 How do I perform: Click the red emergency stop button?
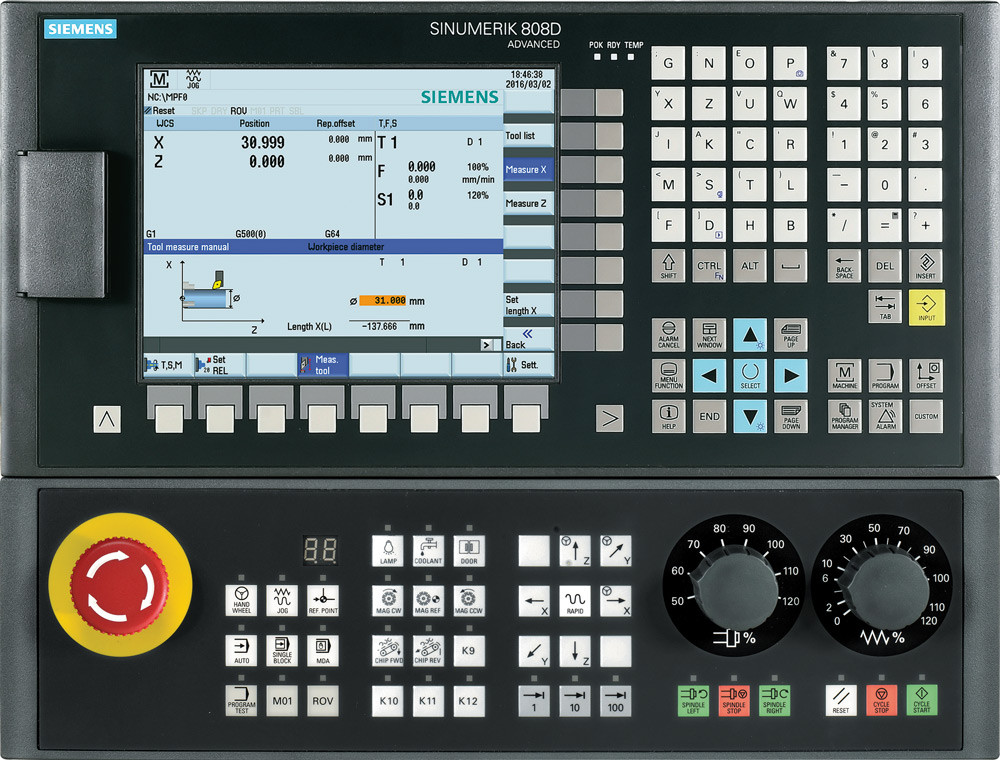pyautogui.click(x=119, y=585)
